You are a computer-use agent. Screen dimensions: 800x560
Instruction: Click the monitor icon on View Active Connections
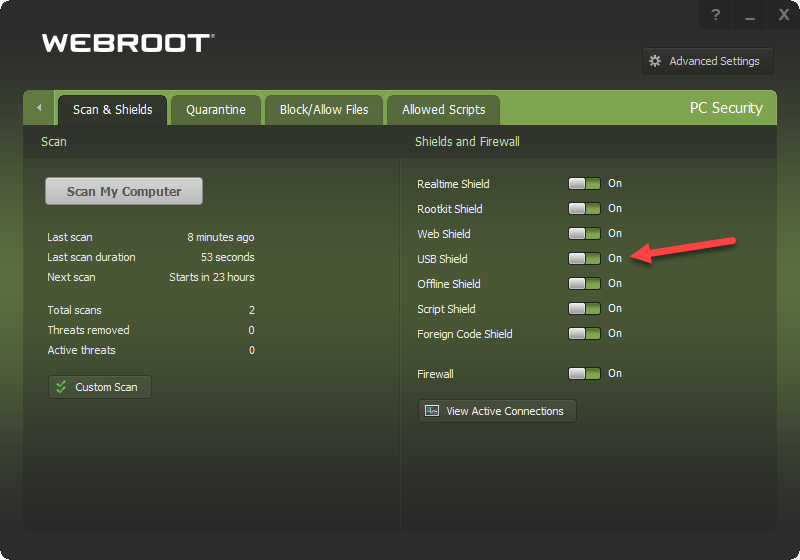point(432,411)
